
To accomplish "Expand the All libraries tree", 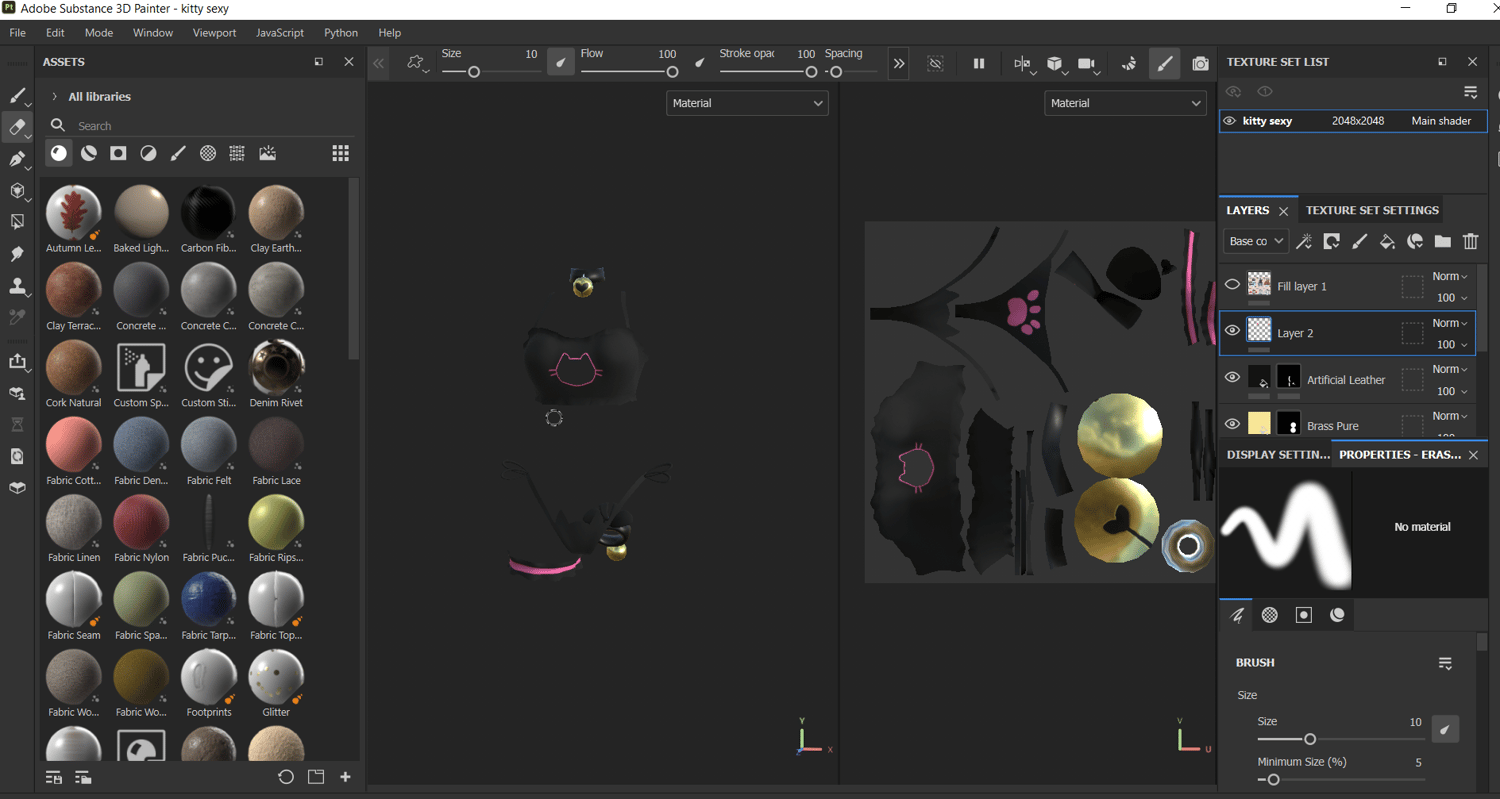I will 54,97.
